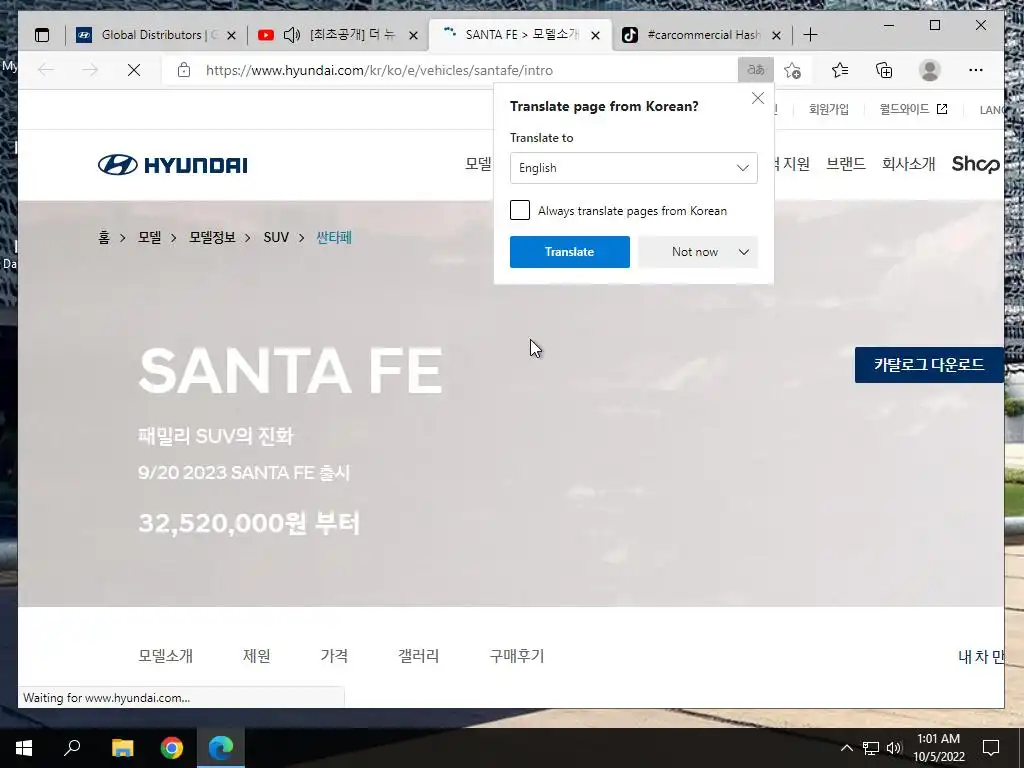Close the SANTA FE tab
This screenshot has height=768, width=1024.
click(x=595, y=35)
